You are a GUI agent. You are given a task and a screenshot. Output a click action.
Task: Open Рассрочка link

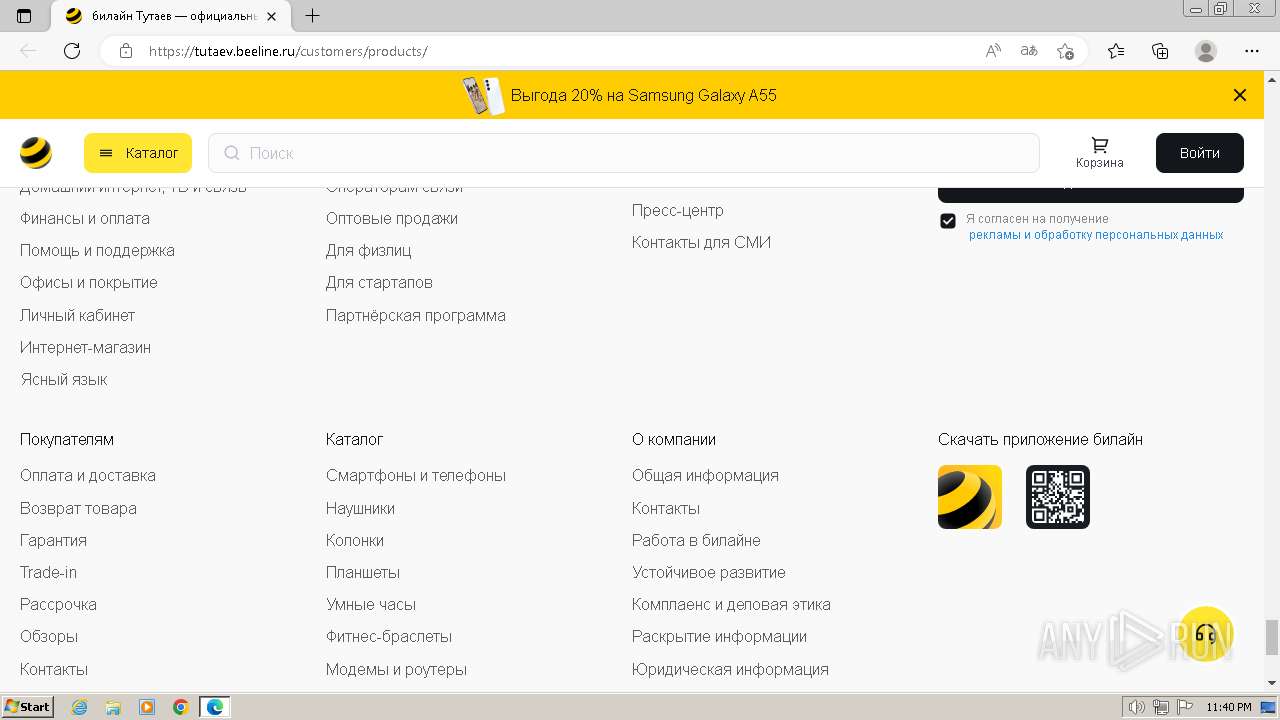[x=58, y=604]
